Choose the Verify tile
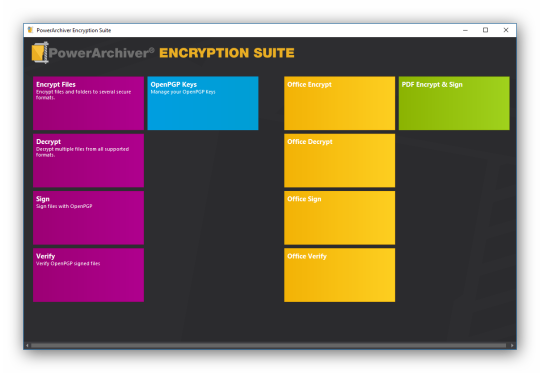 click(89, 275)
